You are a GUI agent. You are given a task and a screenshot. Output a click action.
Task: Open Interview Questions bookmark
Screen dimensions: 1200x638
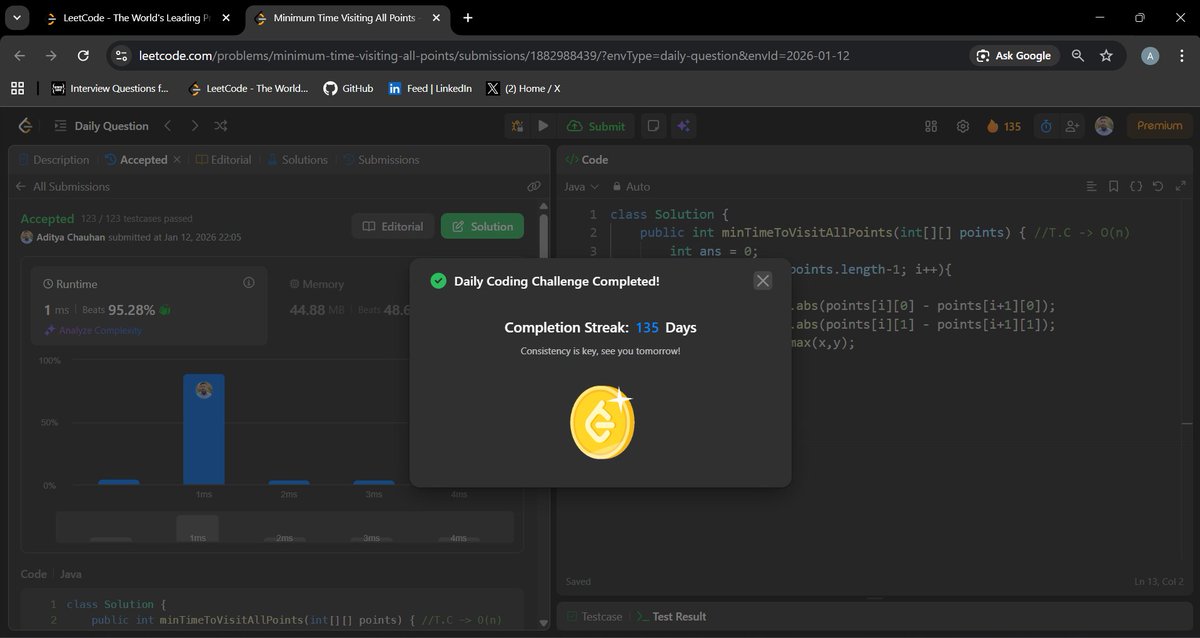[x=111, y=88]
